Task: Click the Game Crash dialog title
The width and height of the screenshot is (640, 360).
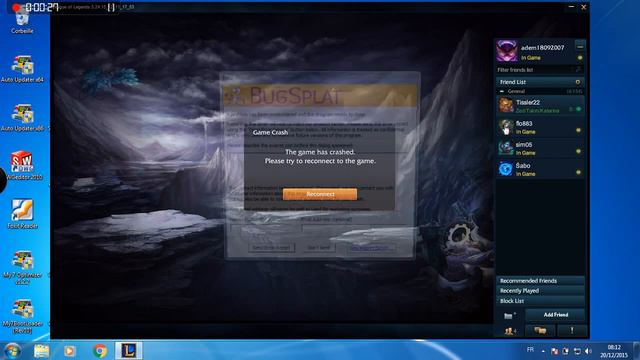Action: [270, 132]
